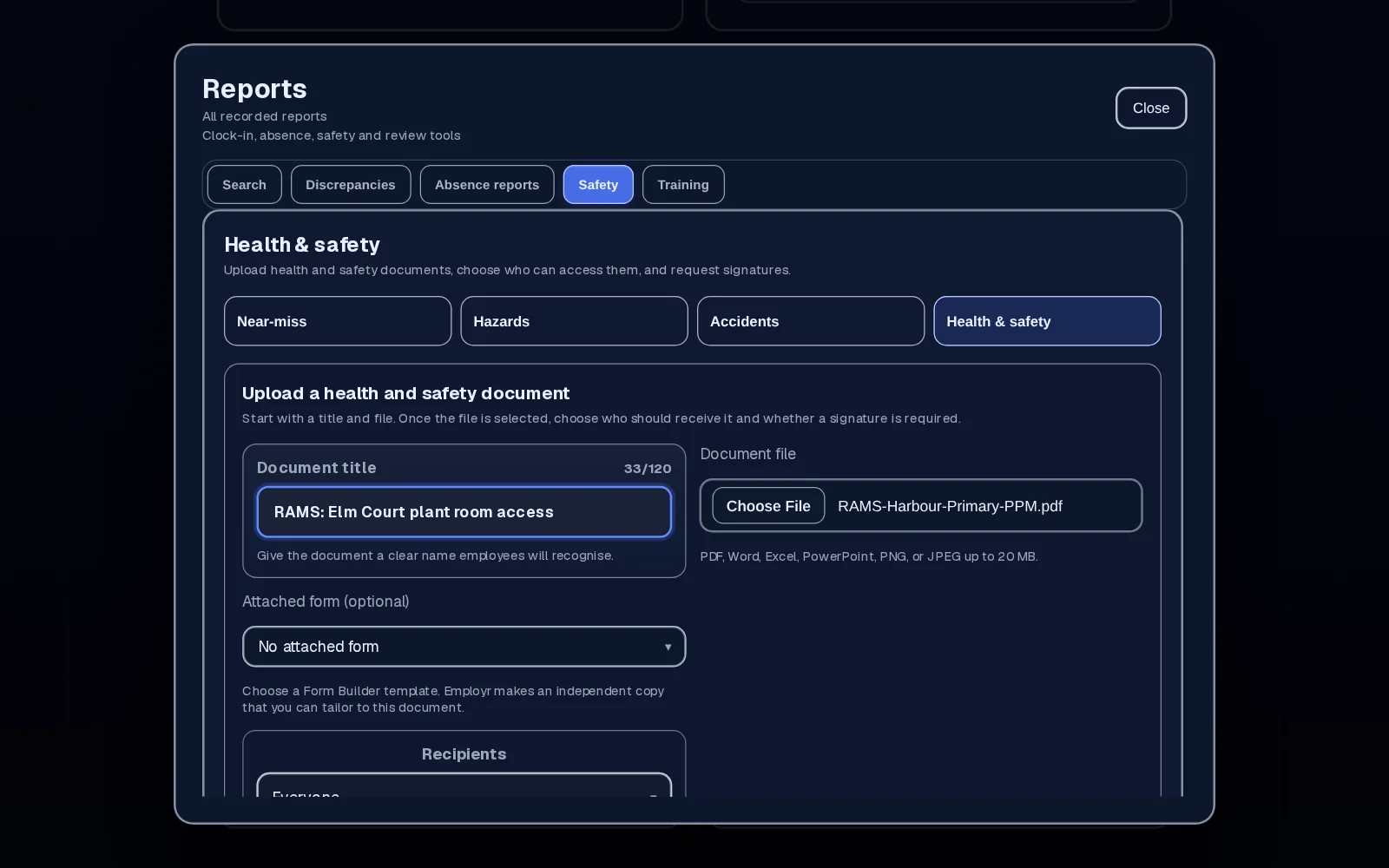Viewport: 1389px width, 868px height.
Task: Click the Recipients heading
Action: click(464, 754)
